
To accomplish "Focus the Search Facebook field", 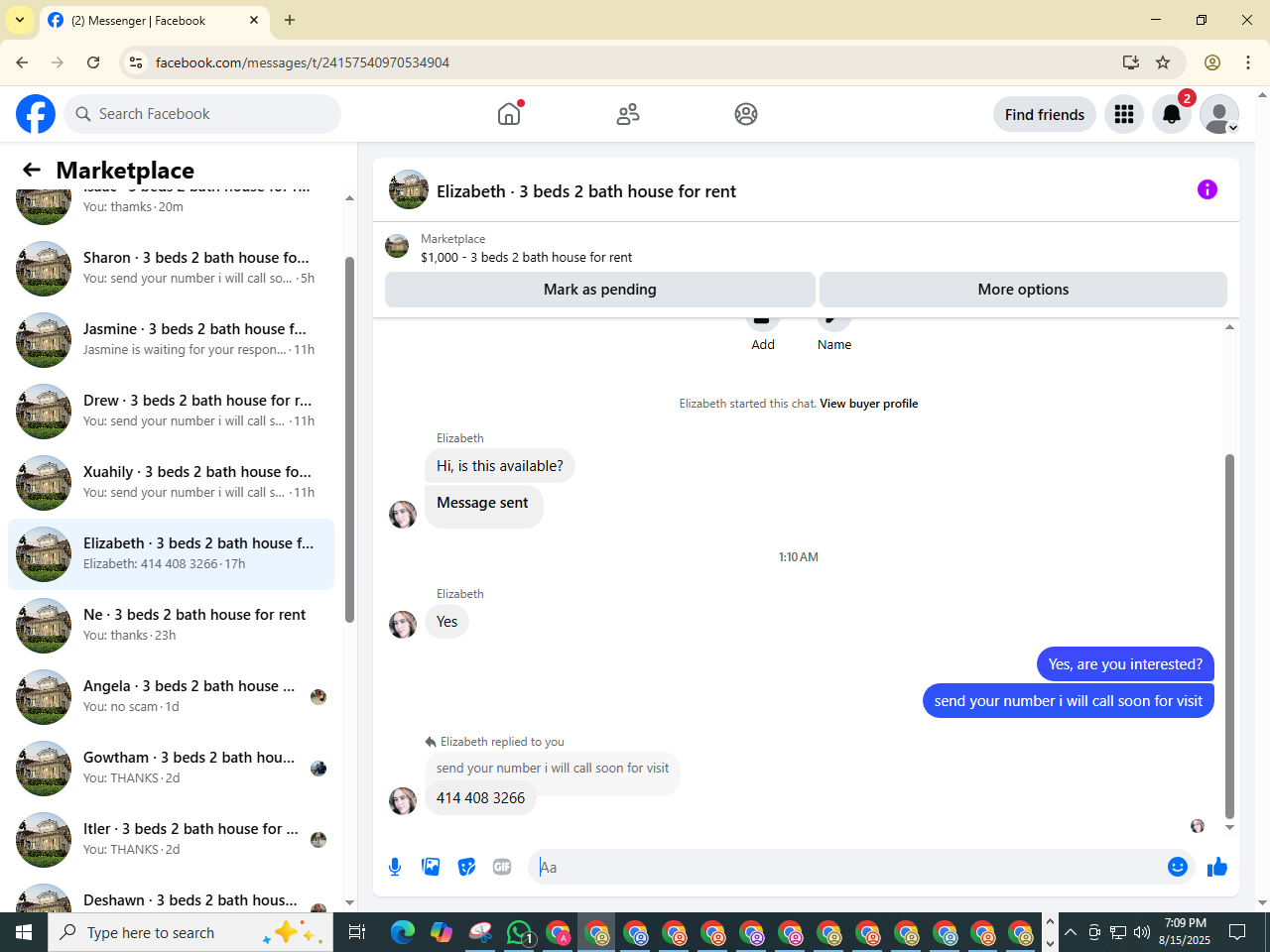I will pos(202,114).
